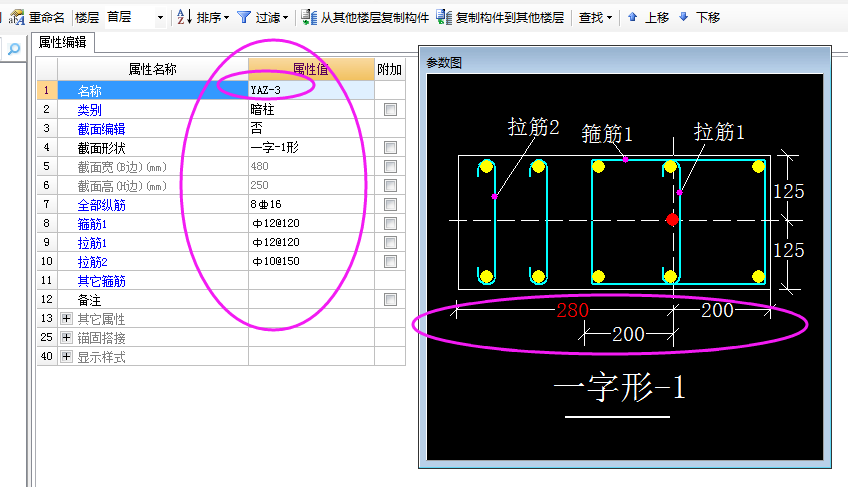Click the 一字形-1 title in diagram

[620, 387]
